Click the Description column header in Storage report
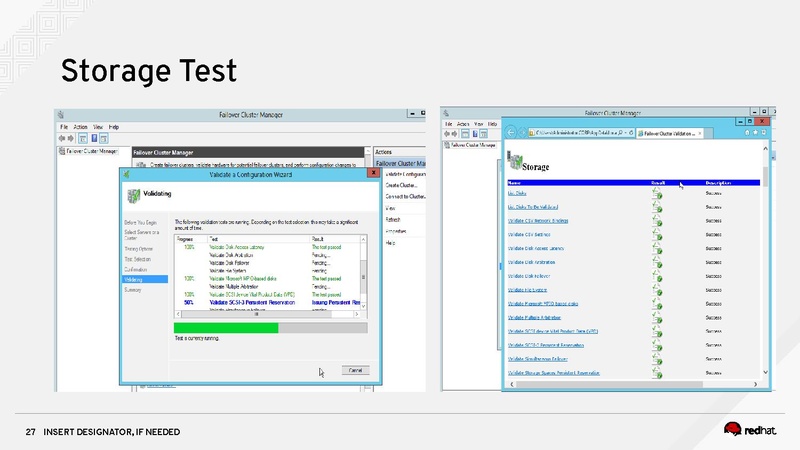This screenshot has height=450, width=800. point(718,183)
